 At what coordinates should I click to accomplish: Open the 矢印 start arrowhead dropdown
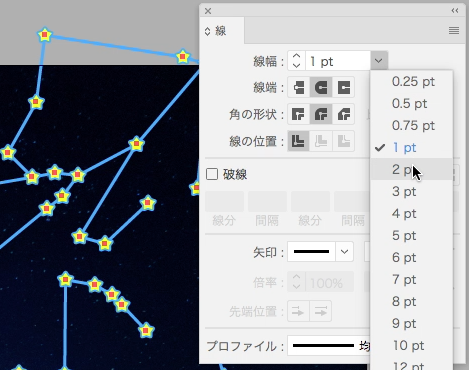(344, 251)
